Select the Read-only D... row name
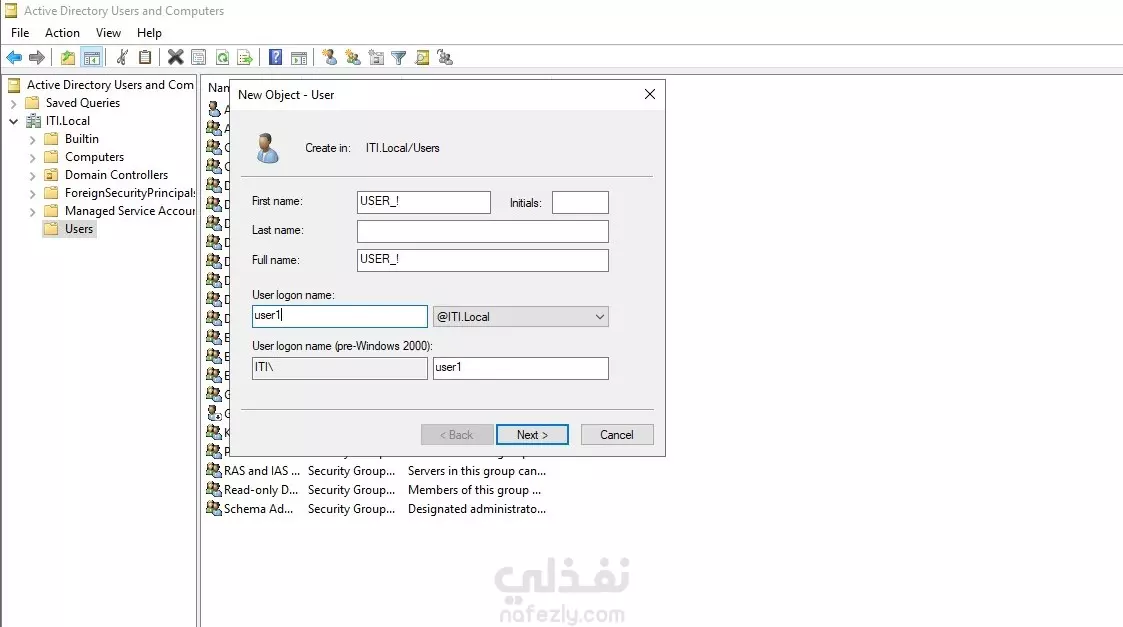1123x627 pixels. coord(261,490)
